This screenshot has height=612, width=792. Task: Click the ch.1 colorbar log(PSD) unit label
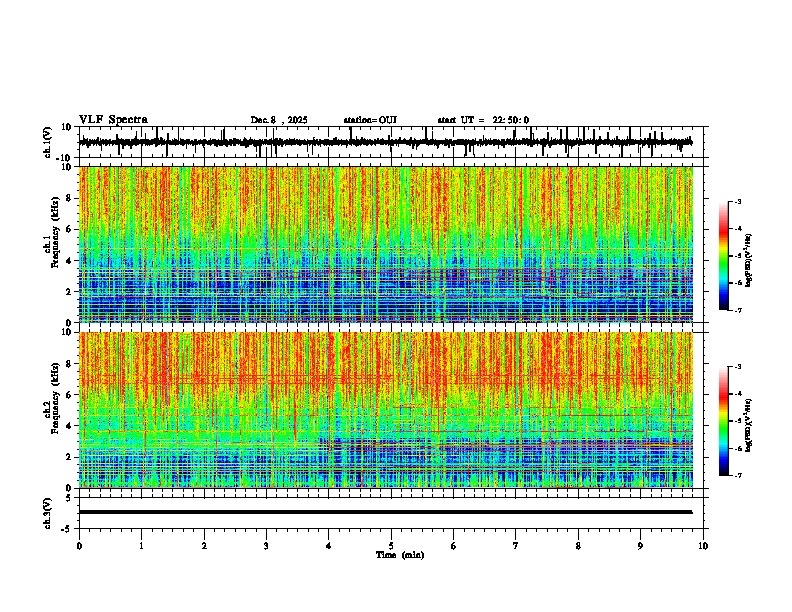click(749, 260)
